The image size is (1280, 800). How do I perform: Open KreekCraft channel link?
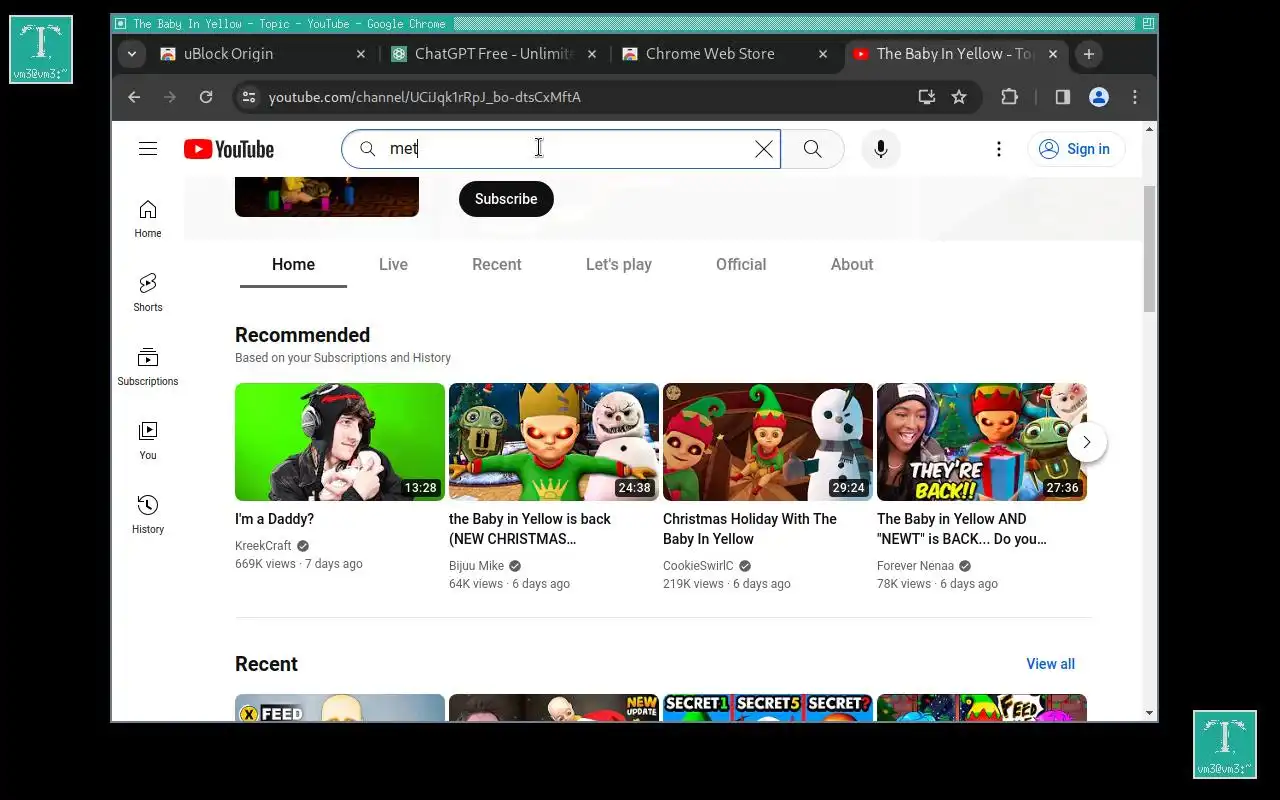(263, 546)
